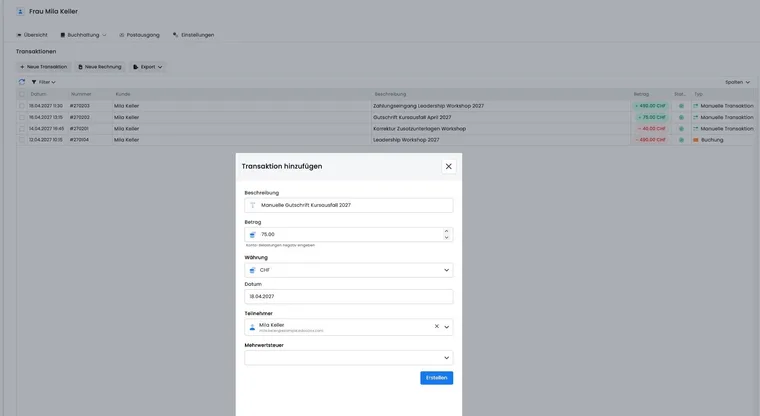Click 'Gutschrift Kursausfall April 2027' description
Viewport: 760px width, 416px height.
(x=412, y=117)
